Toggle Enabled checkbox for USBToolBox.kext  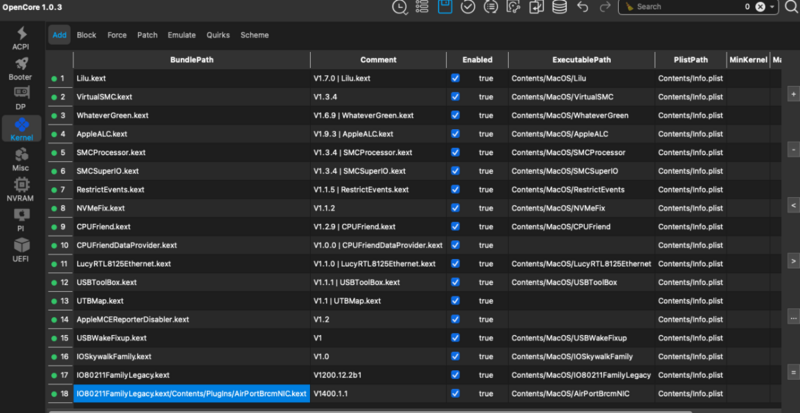pos(455,282)
